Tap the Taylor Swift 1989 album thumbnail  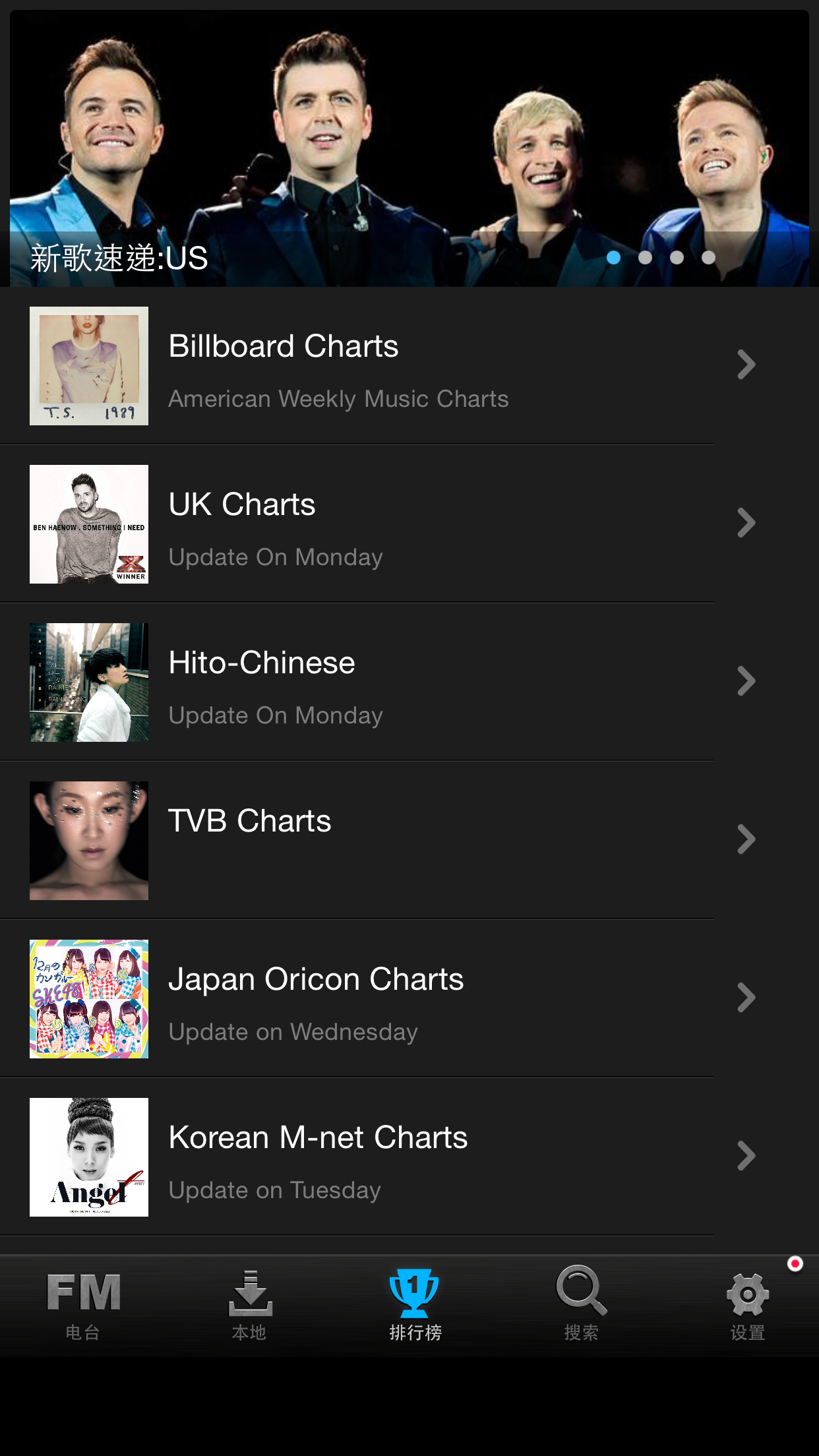[x=89, y=366]
